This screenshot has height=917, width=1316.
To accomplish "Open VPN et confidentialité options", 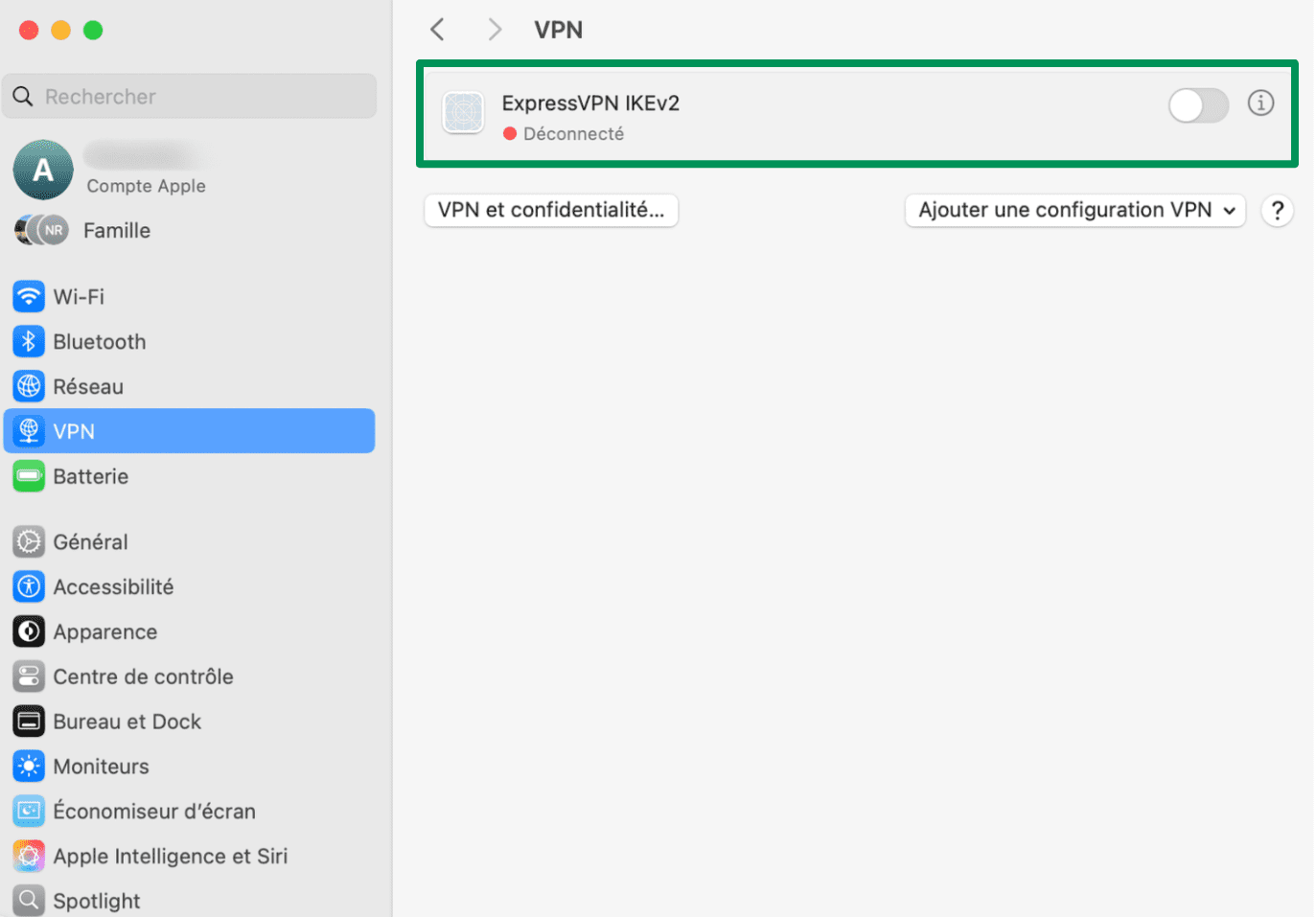I will coord(550,210).
